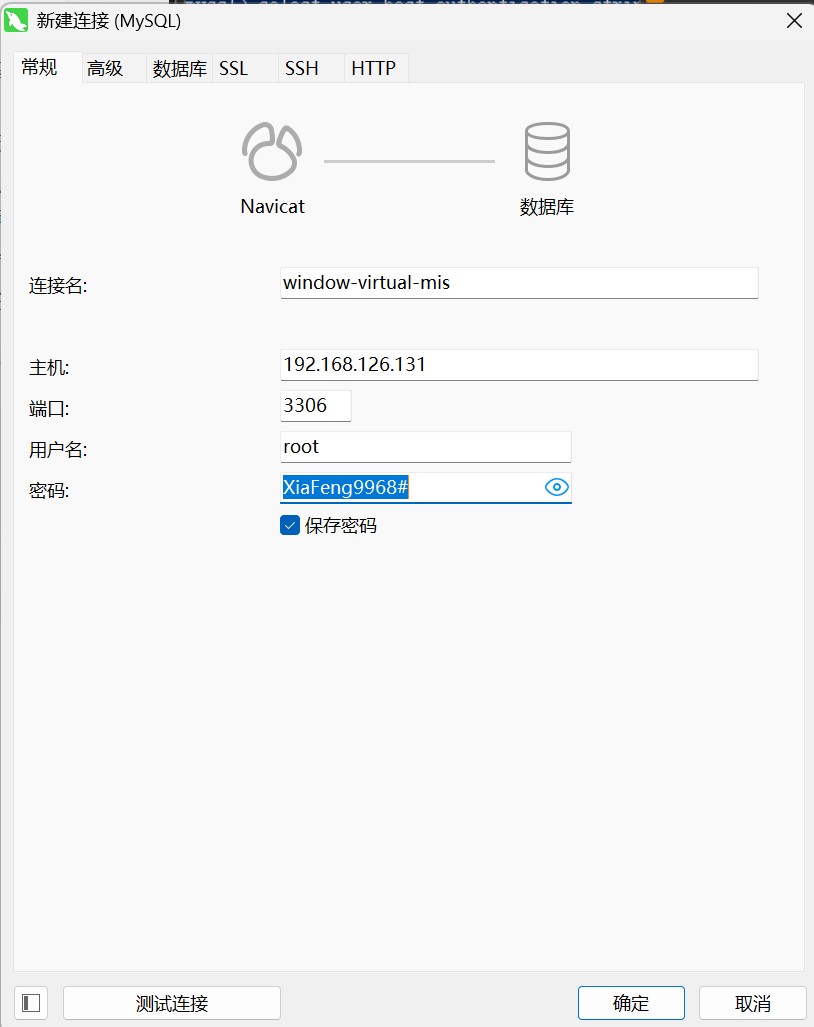This screenshot has width=814, height=1027.
Task: Toggle password visibility eye icon
Action: [557, 487]
